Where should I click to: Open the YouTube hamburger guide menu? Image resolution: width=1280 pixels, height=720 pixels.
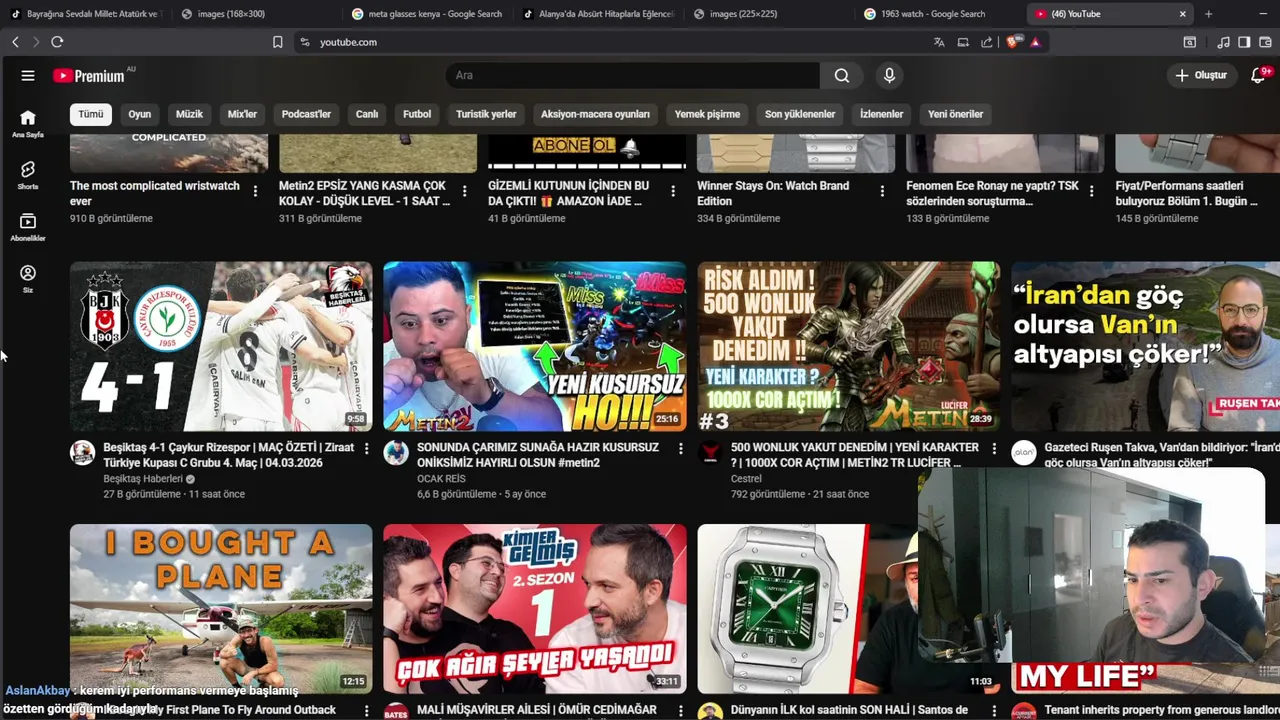28,76
